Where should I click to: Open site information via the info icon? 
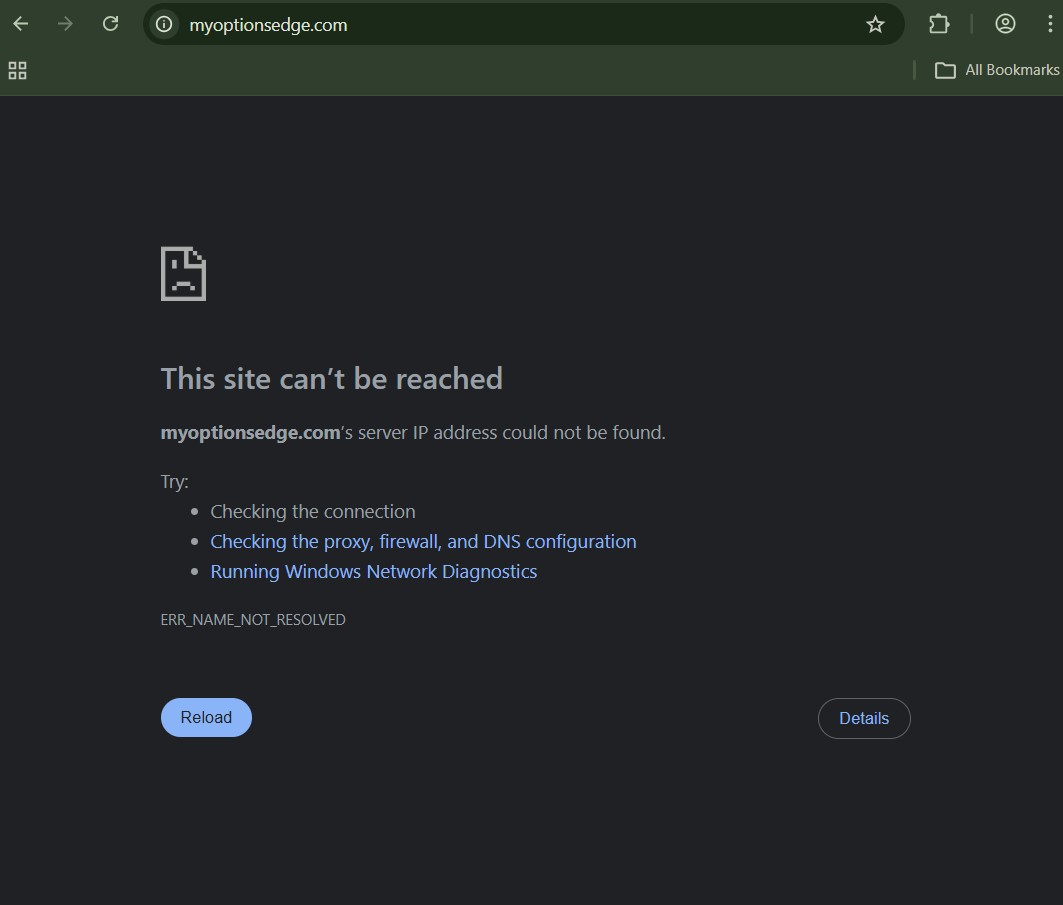(163, 23)
